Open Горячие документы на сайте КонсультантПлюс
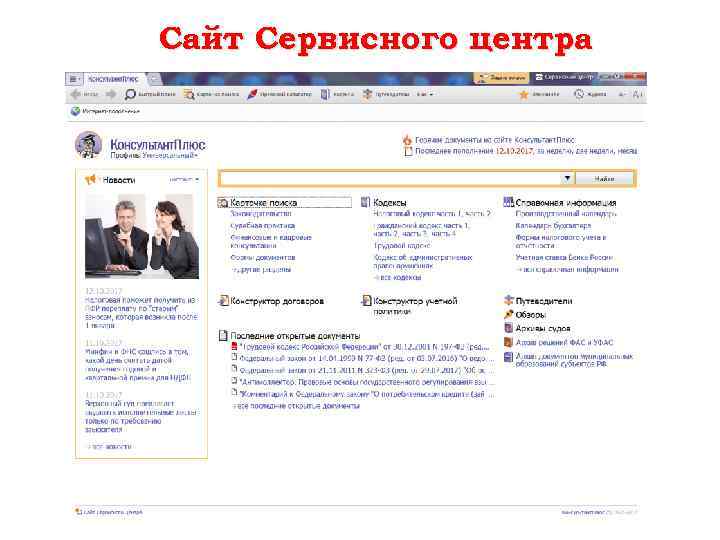720x540 pixels. (495, 140)
